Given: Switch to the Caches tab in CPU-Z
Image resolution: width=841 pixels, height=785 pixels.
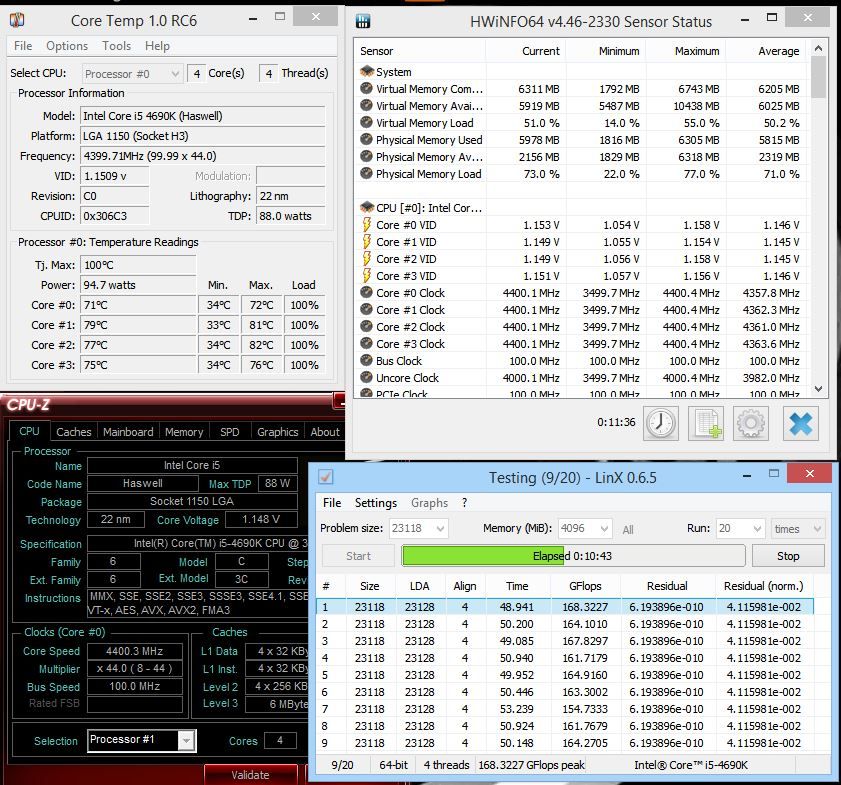Looking at the screenshot, I should (x=74, y=432).
